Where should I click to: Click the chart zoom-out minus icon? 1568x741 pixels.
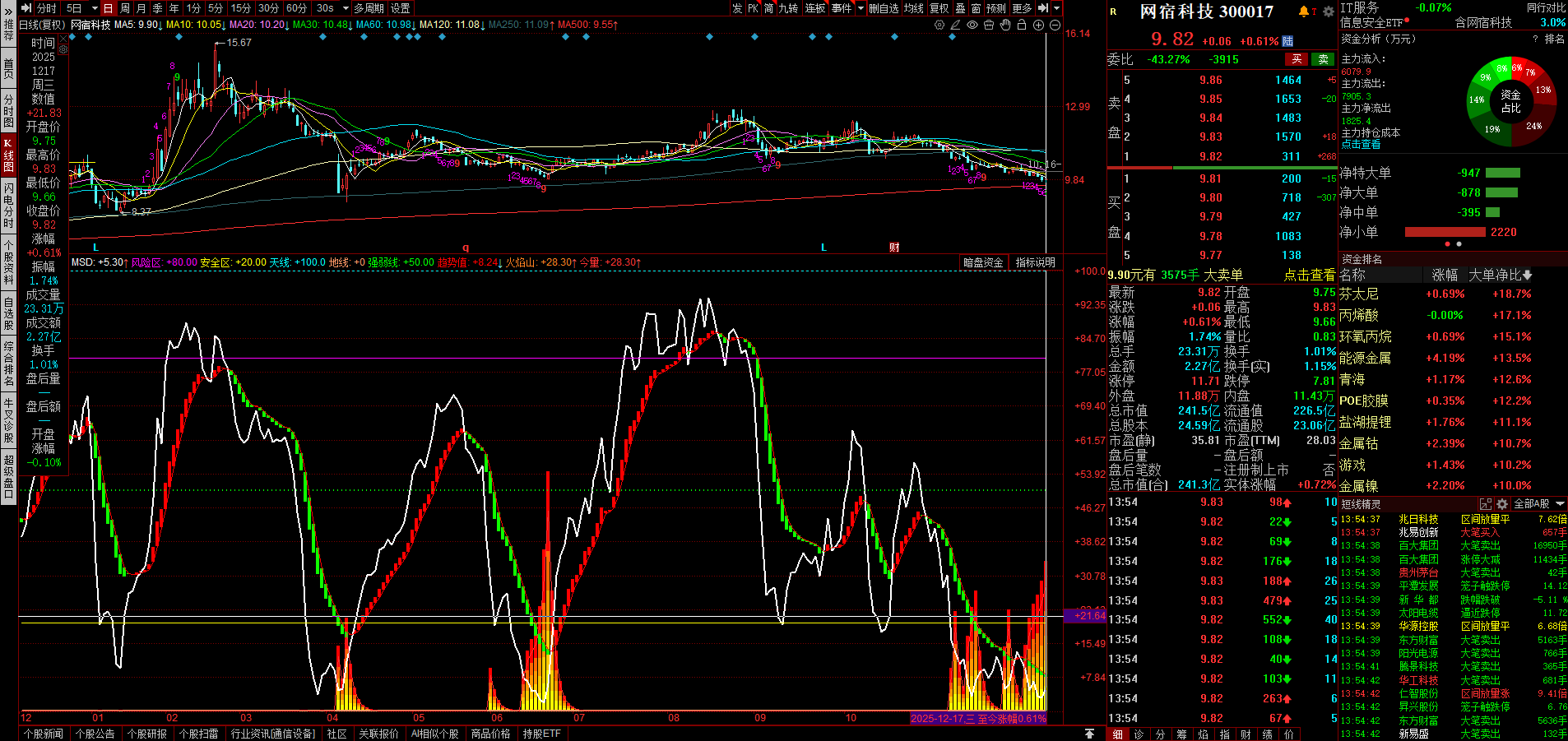pos(1055,25)
